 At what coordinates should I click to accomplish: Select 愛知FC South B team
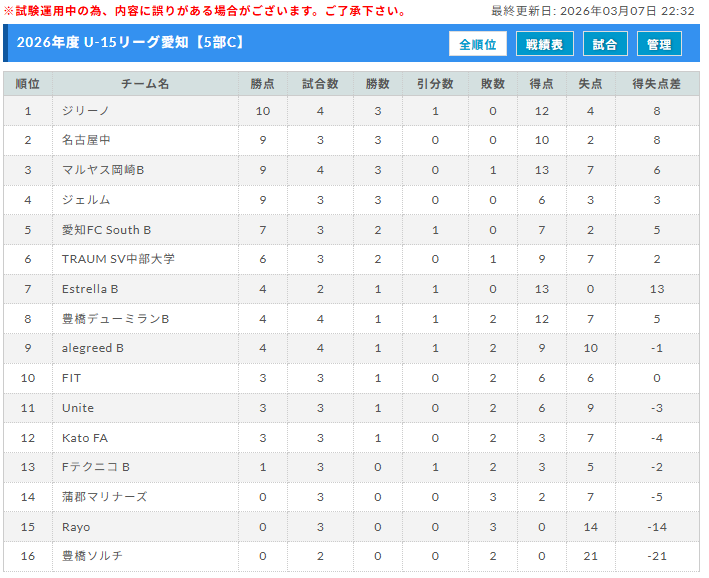(x=106, y=230)
